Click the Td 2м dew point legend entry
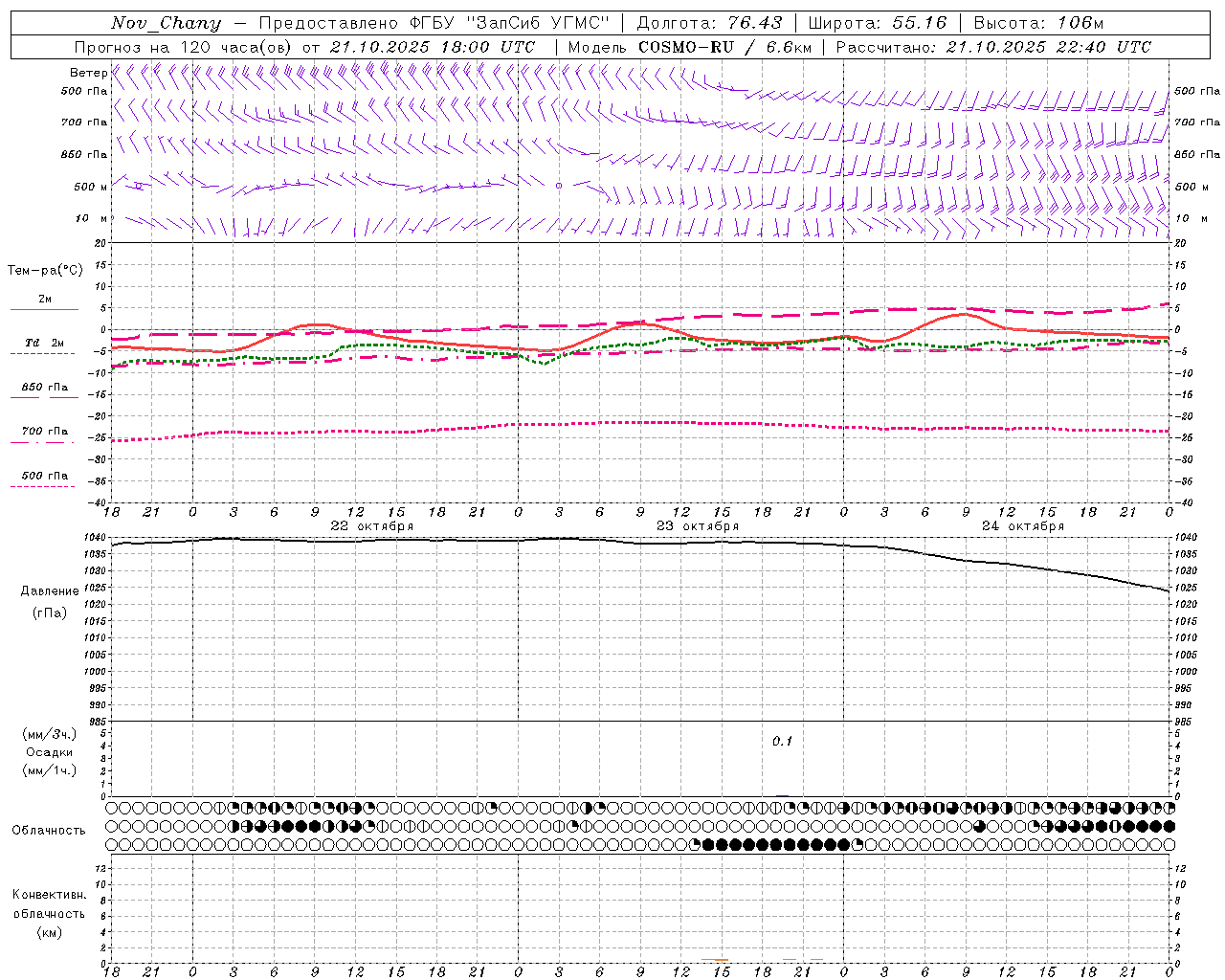The image size is (1225, 980). point(45,343)
